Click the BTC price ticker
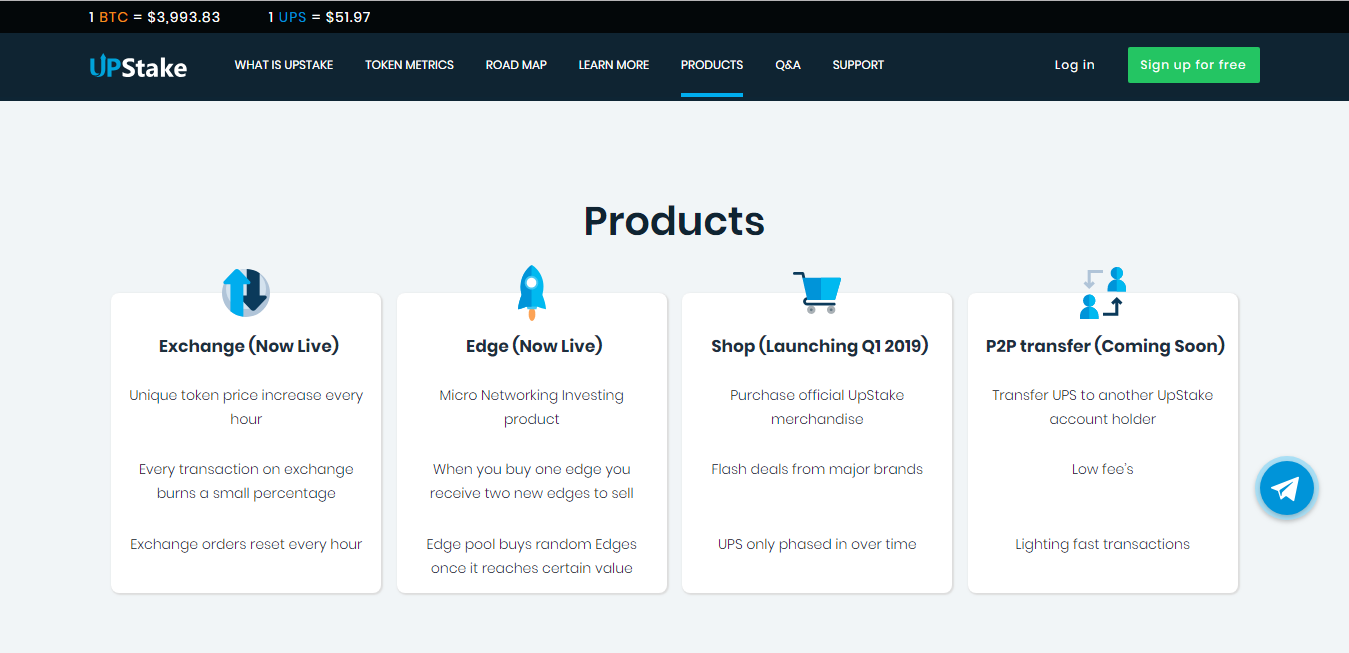 pyautogui.click(x=154, y=17)
